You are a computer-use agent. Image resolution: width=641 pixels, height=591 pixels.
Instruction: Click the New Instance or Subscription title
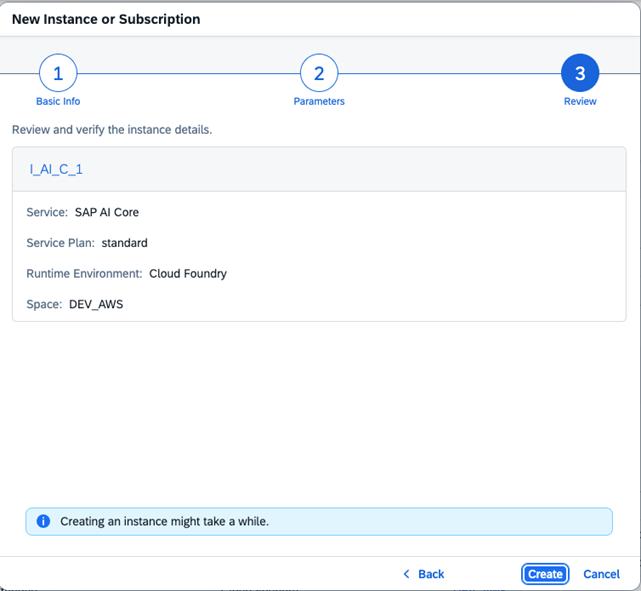(x=106, y=19)
